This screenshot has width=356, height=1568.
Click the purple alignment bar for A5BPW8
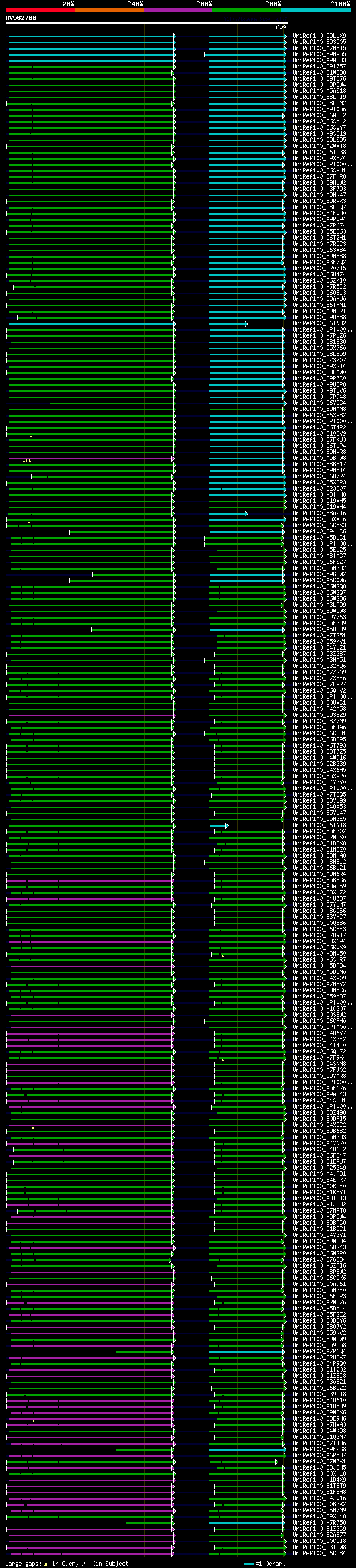point(91,458)
